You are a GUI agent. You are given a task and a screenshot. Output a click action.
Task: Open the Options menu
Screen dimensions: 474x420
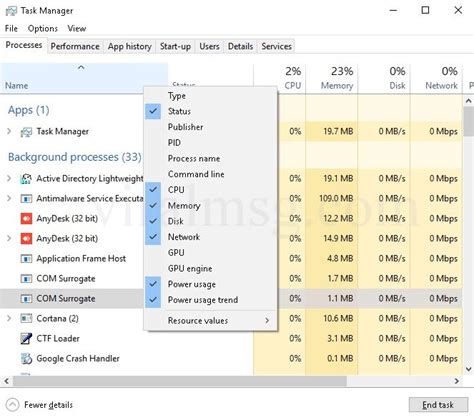[43, 29]
